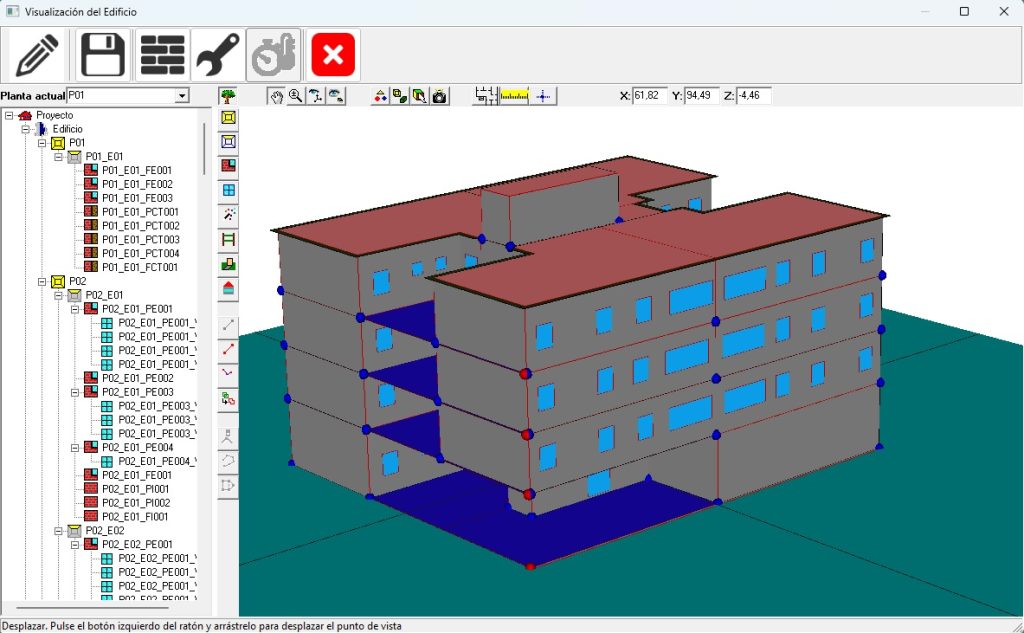Toggle the tree shadows icon

coord(229,96)
